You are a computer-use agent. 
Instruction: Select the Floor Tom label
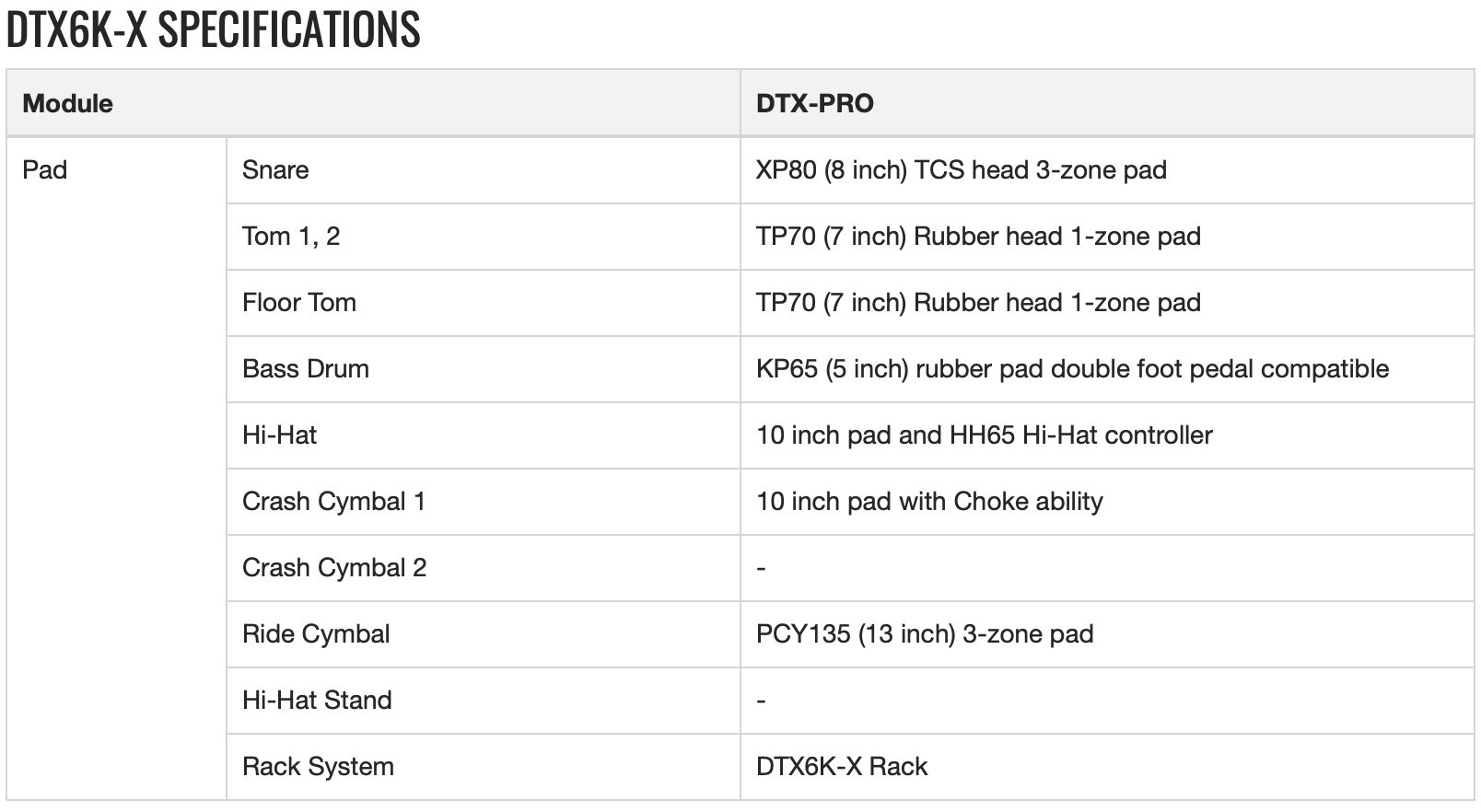tap(299, 303)
